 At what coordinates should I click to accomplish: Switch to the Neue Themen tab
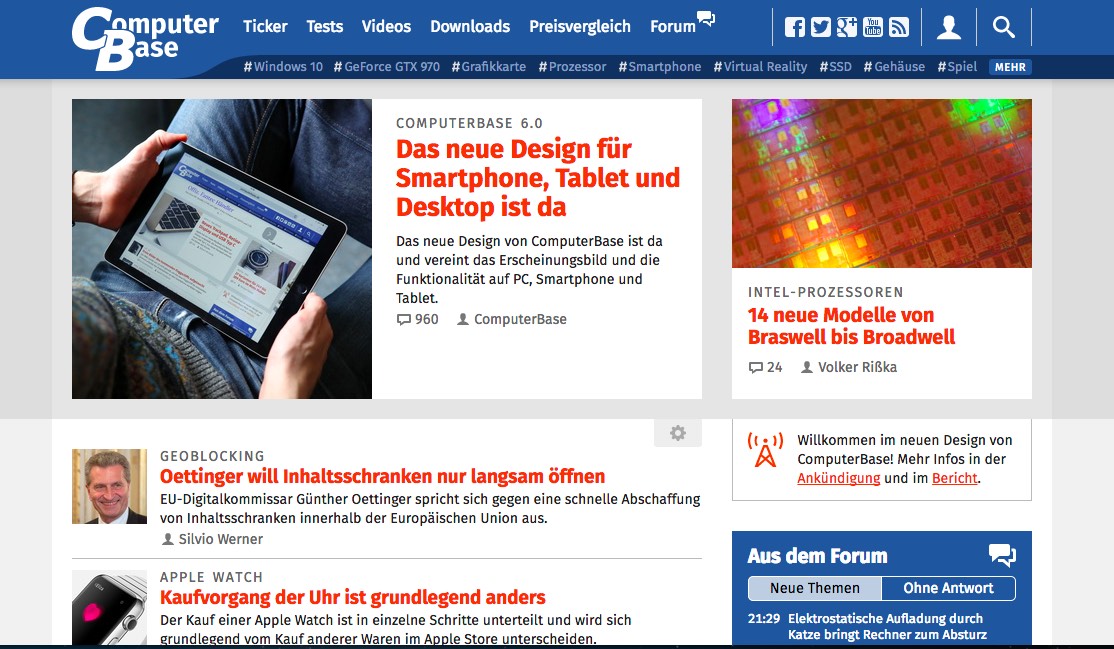[x=814, y=588]
